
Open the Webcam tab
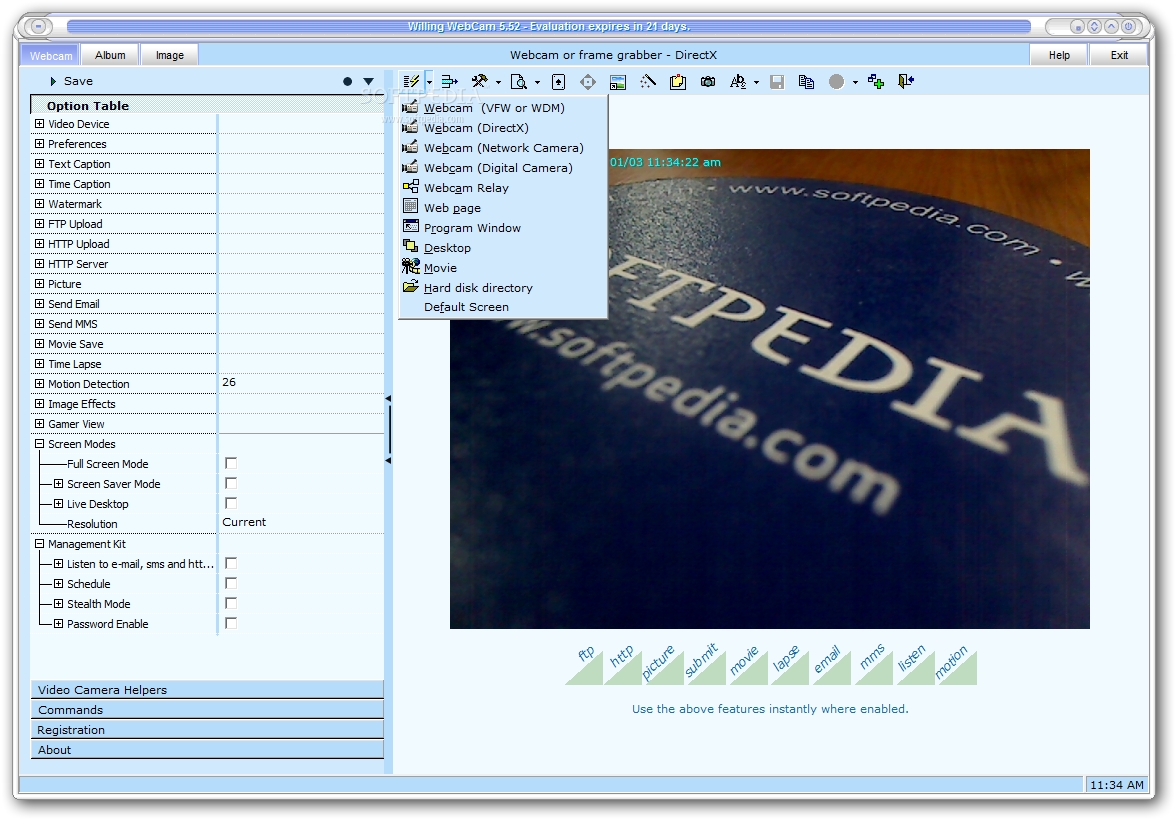click(51, 56)
